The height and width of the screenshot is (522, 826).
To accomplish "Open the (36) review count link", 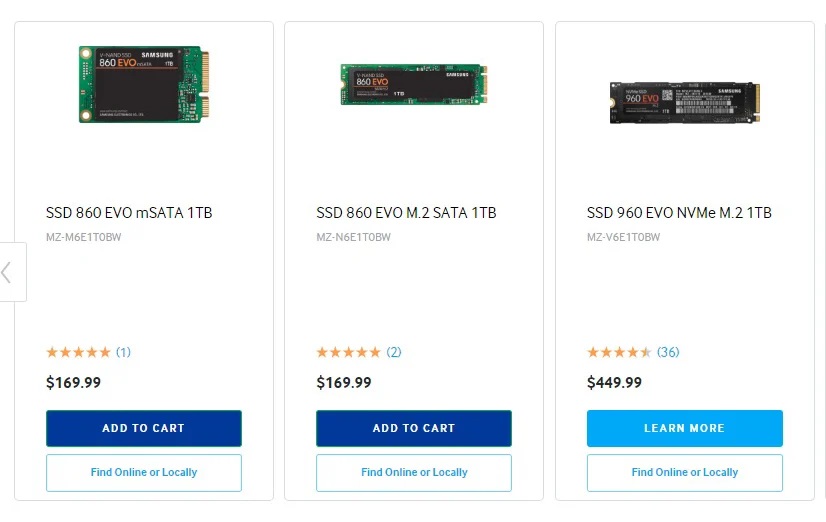I will pyautogui.click(x=668, y=352).
